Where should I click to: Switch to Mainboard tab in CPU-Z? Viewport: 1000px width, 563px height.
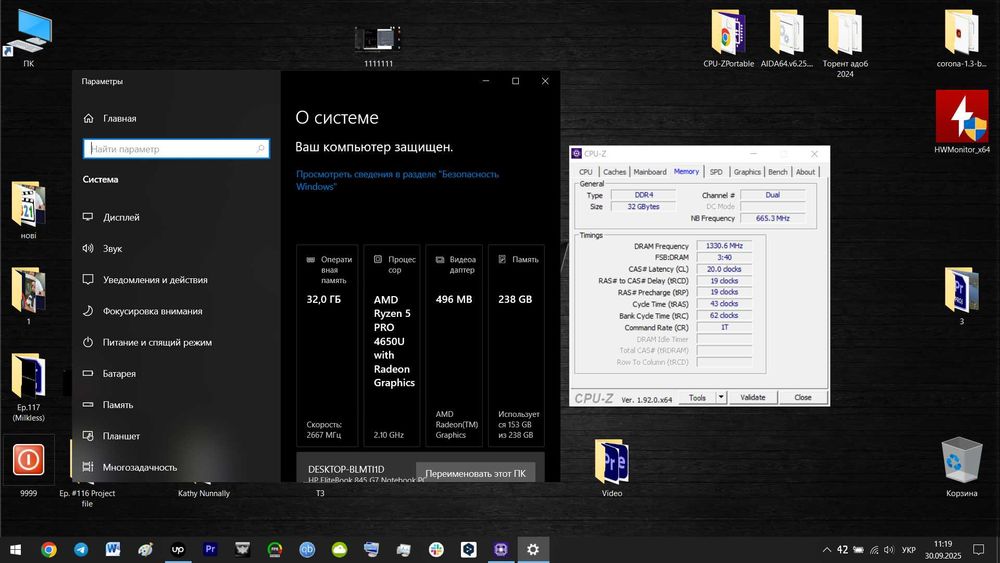tap(650, 172)
